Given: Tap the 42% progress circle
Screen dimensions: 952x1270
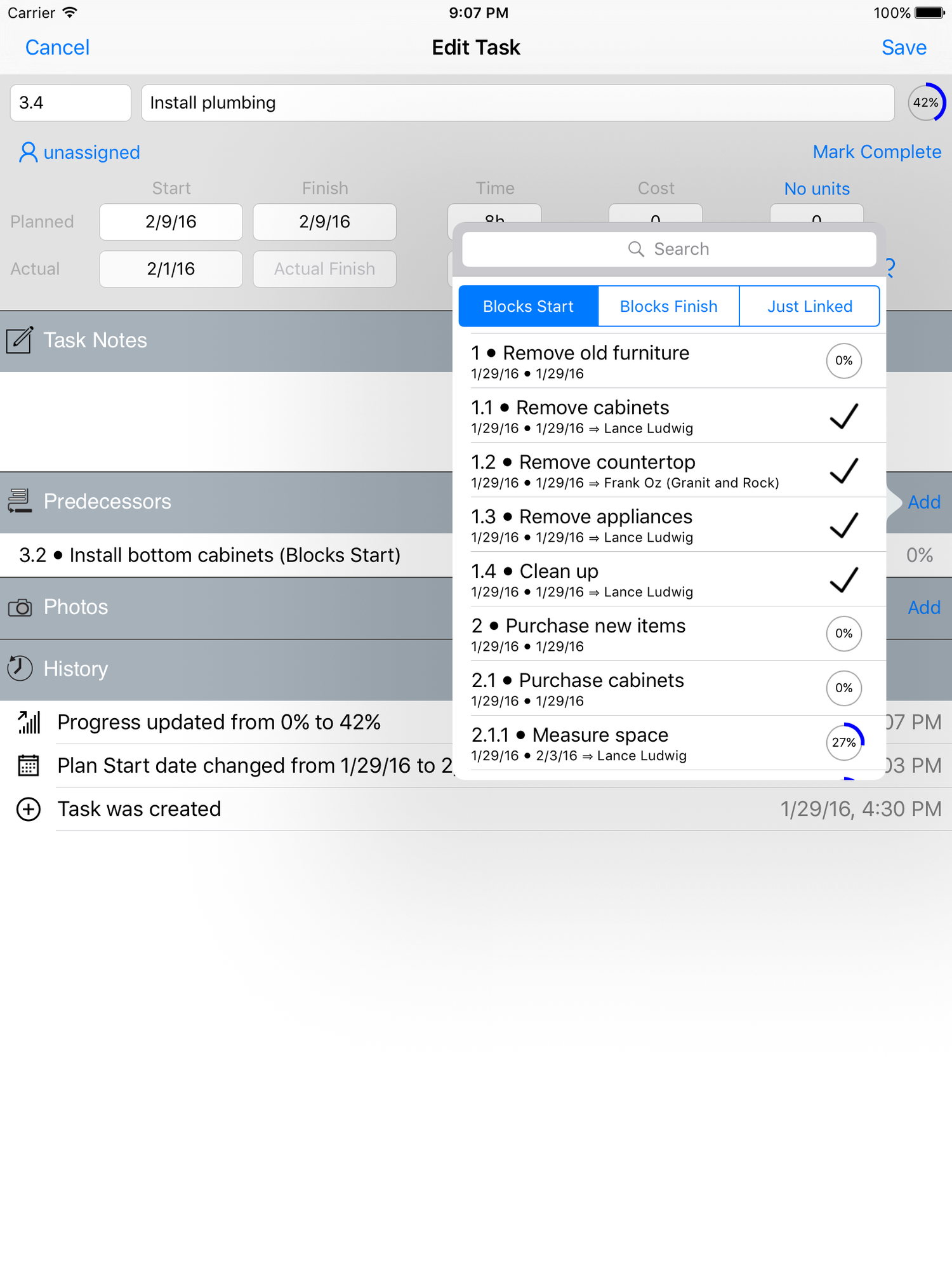Looking at the screenshot, I should pyautogui.click(x=926, y=103).
